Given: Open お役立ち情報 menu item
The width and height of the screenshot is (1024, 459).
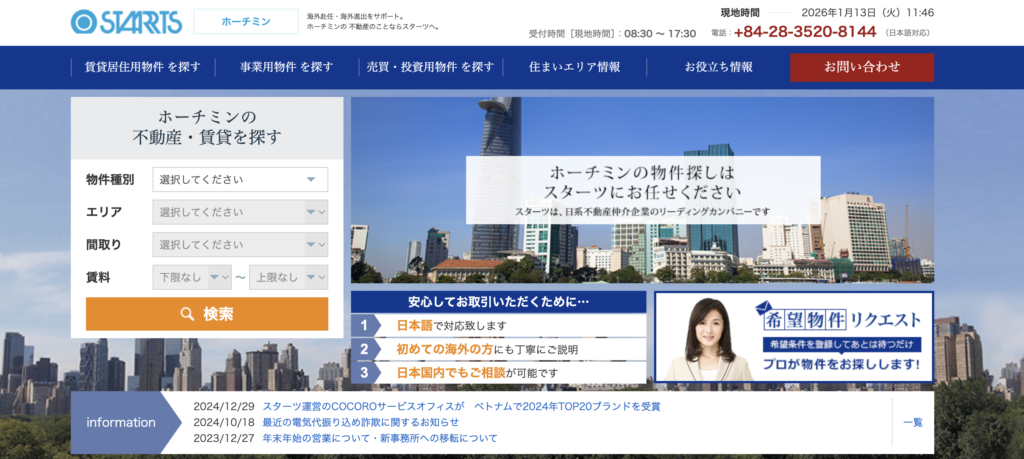Looking at the screenshot, I should pos(718,67).
